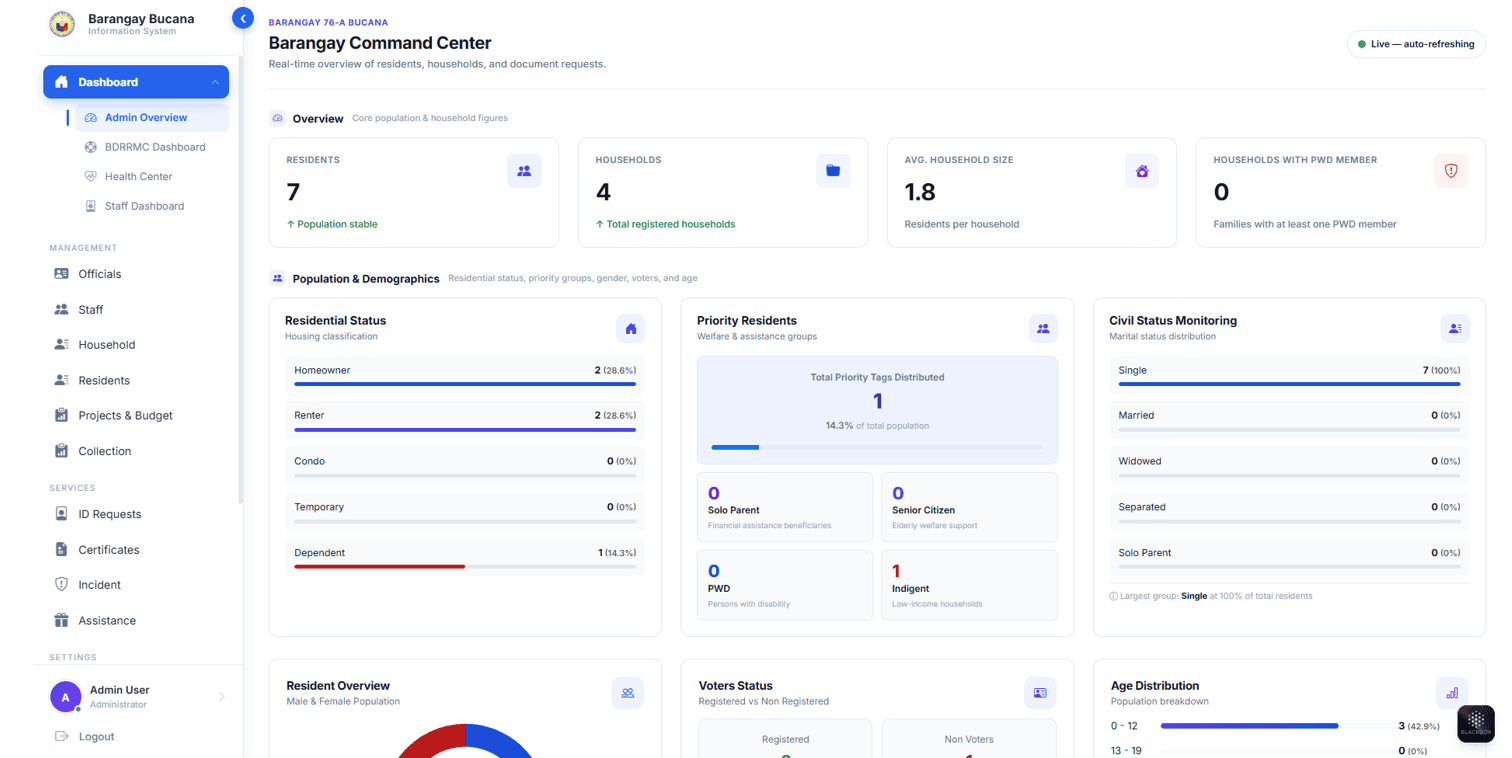
Task: Click the Live auto-refreshing status badge
Action: pyautogui.click(x=1416, y=44)
